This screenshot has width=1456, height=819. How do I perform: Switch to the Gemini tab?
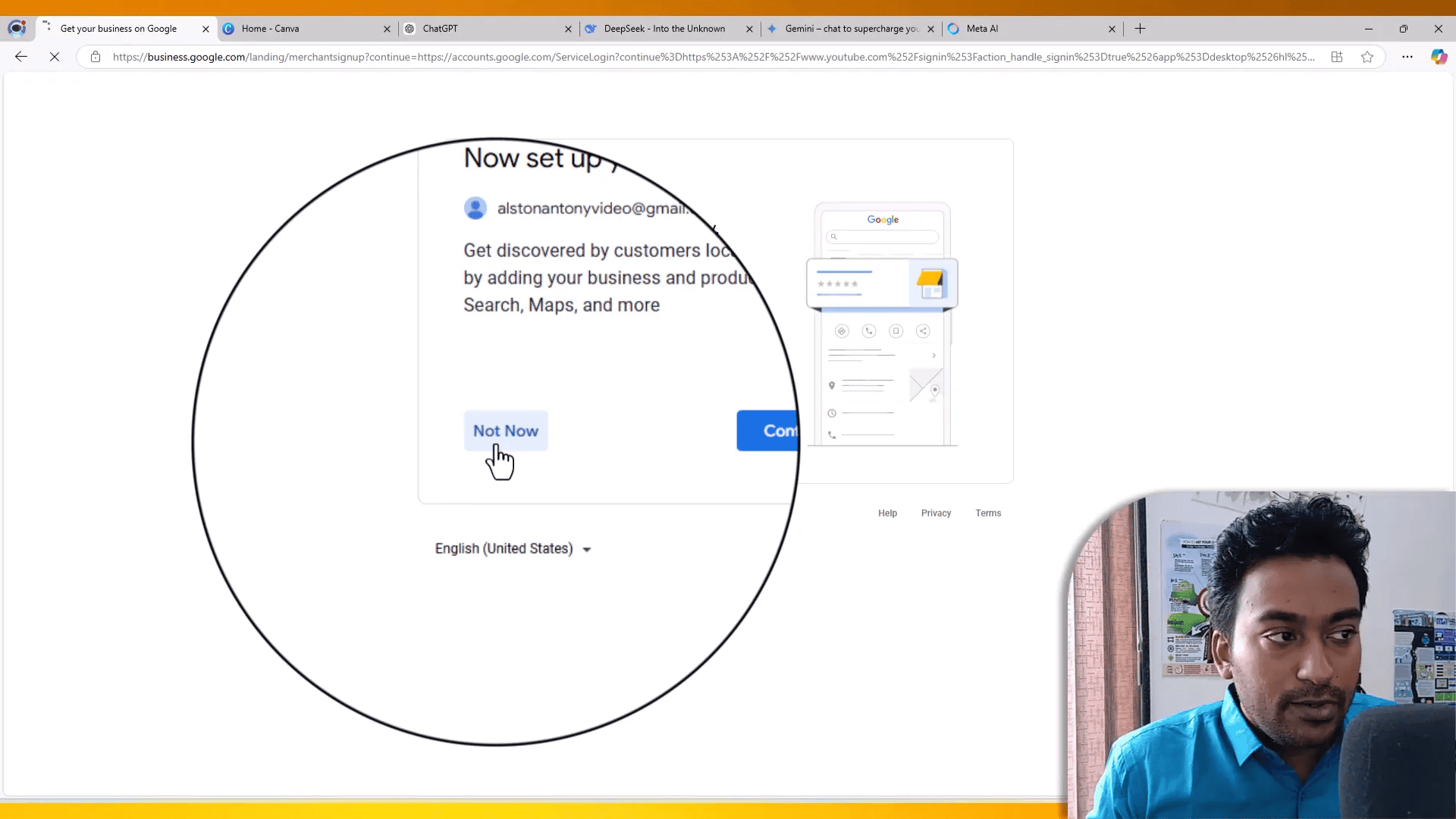point(849,29)
